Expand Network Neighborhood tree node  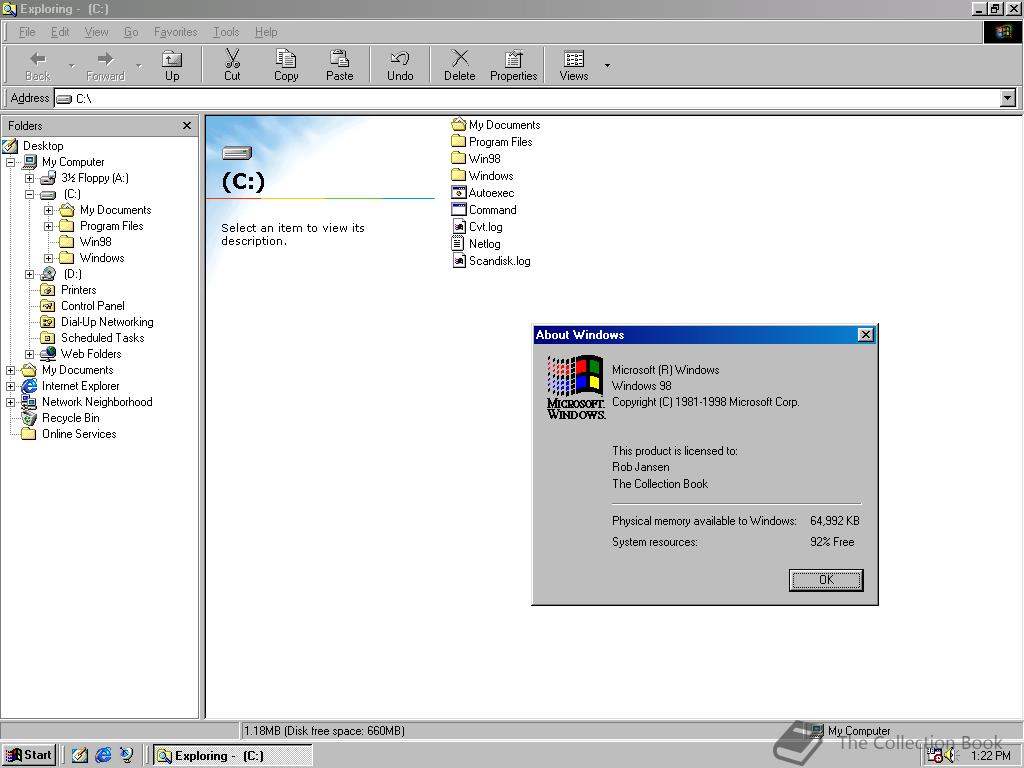pyautogui.click(x=10, y=402)
